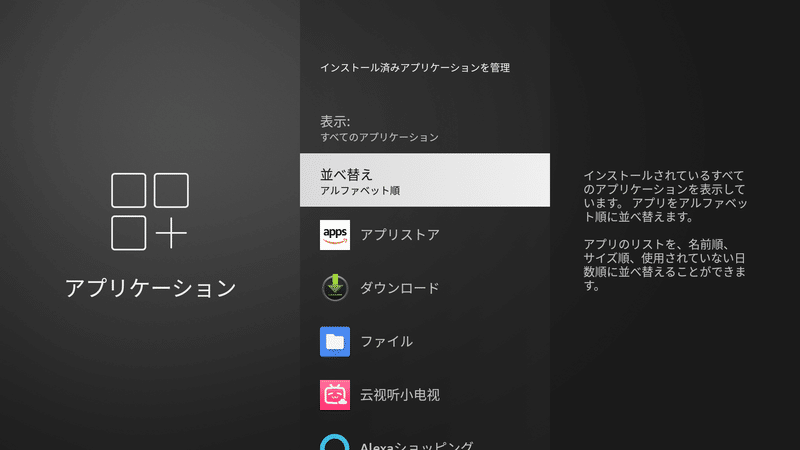The width and height of the screenshot is (800, 450).
Task: Click the インストール済みアプリケーションを管理 title
Action: click(415, 68)
